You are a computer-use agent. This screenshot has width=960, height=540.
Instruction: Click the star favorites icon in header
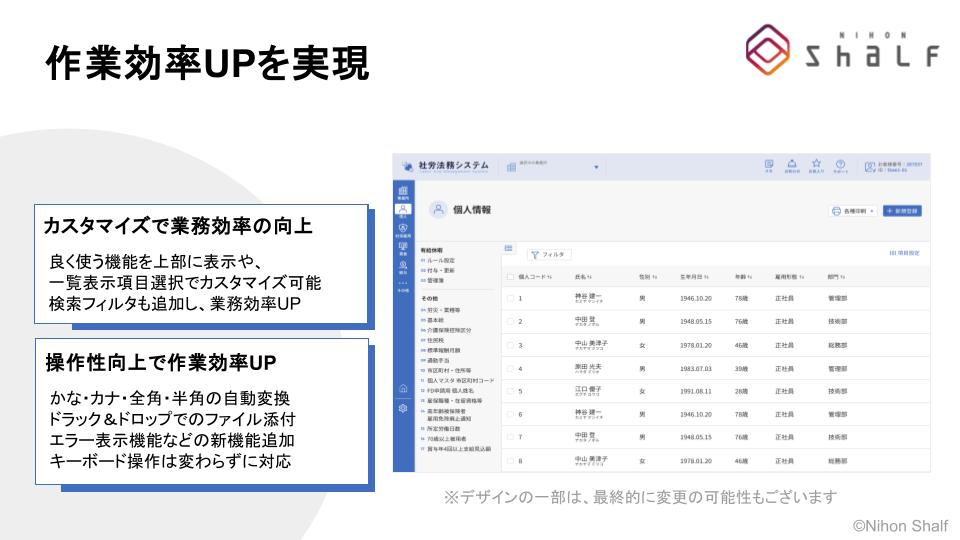point(816,163)
